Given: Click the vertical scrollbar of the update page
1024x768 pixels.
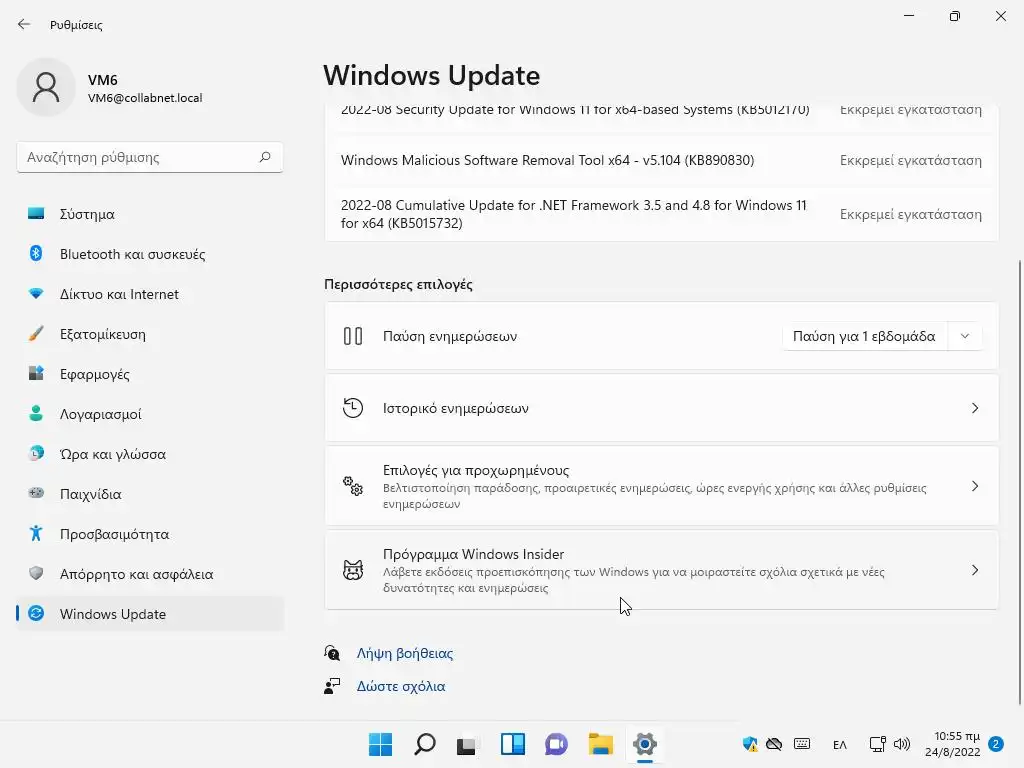Looking at the screenshot, I should (x=1019, y=482).
